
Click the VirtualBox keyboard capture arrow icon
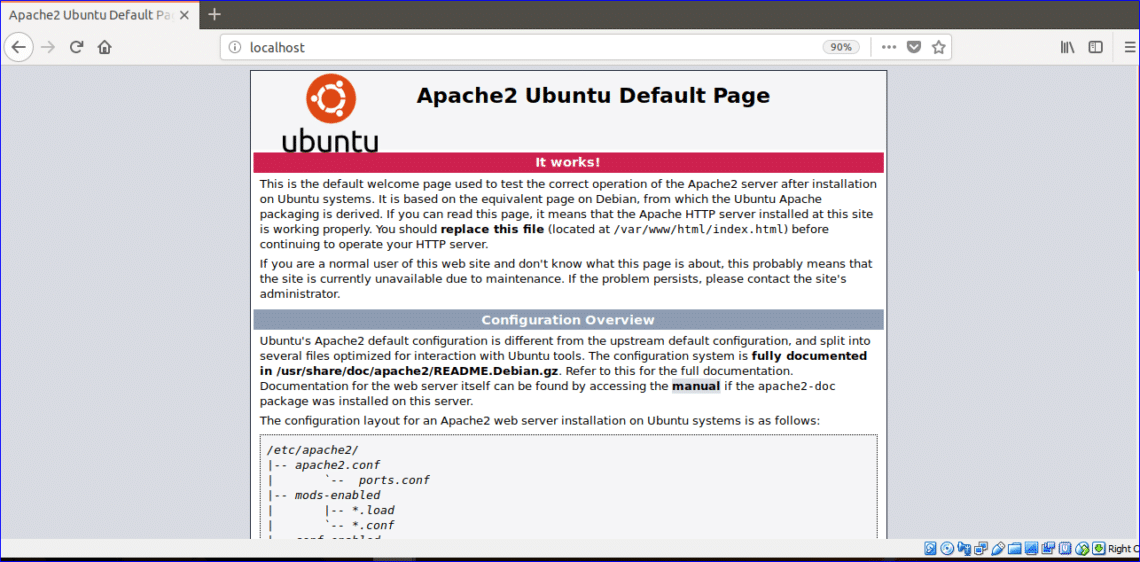(1099, 548)
